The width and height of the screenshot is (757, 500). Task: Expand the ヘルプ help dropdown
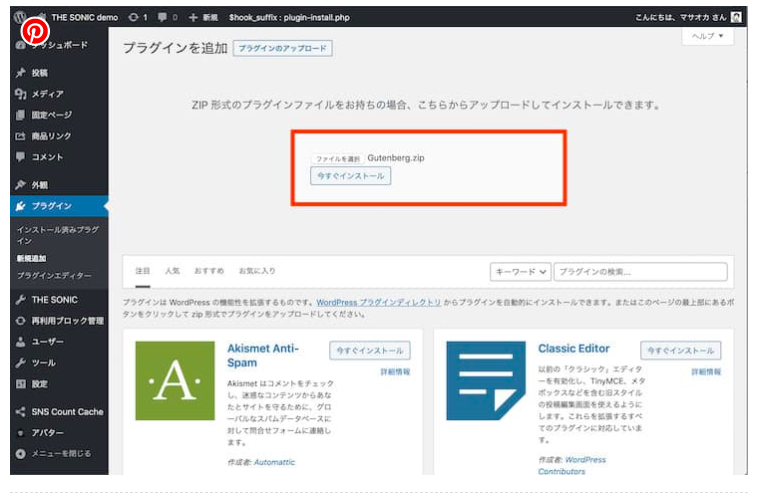[x=707, y=36]
